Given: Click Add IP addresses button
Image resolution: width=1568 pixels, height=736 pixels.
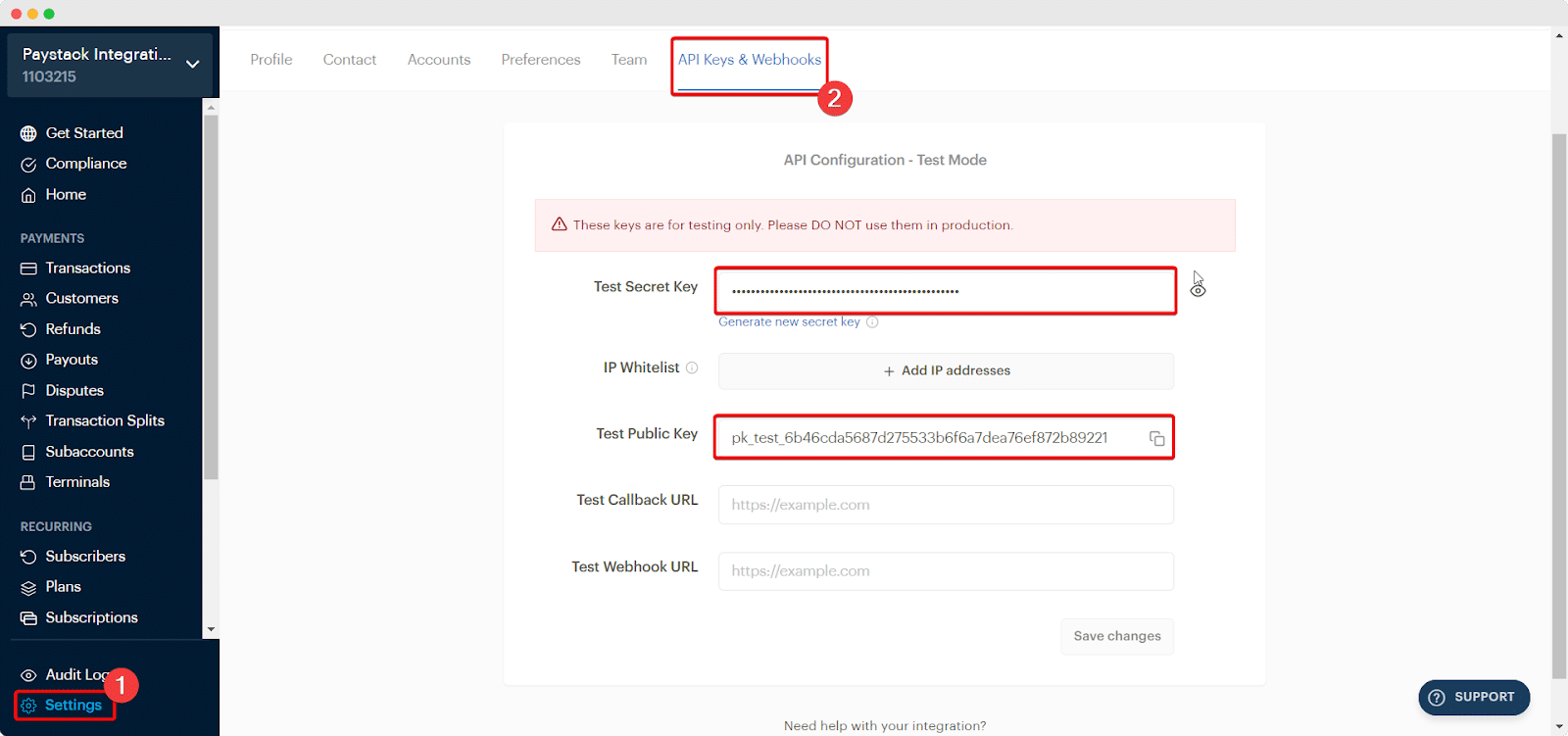Looking at the screenshot, I should (x=946, y=371).
